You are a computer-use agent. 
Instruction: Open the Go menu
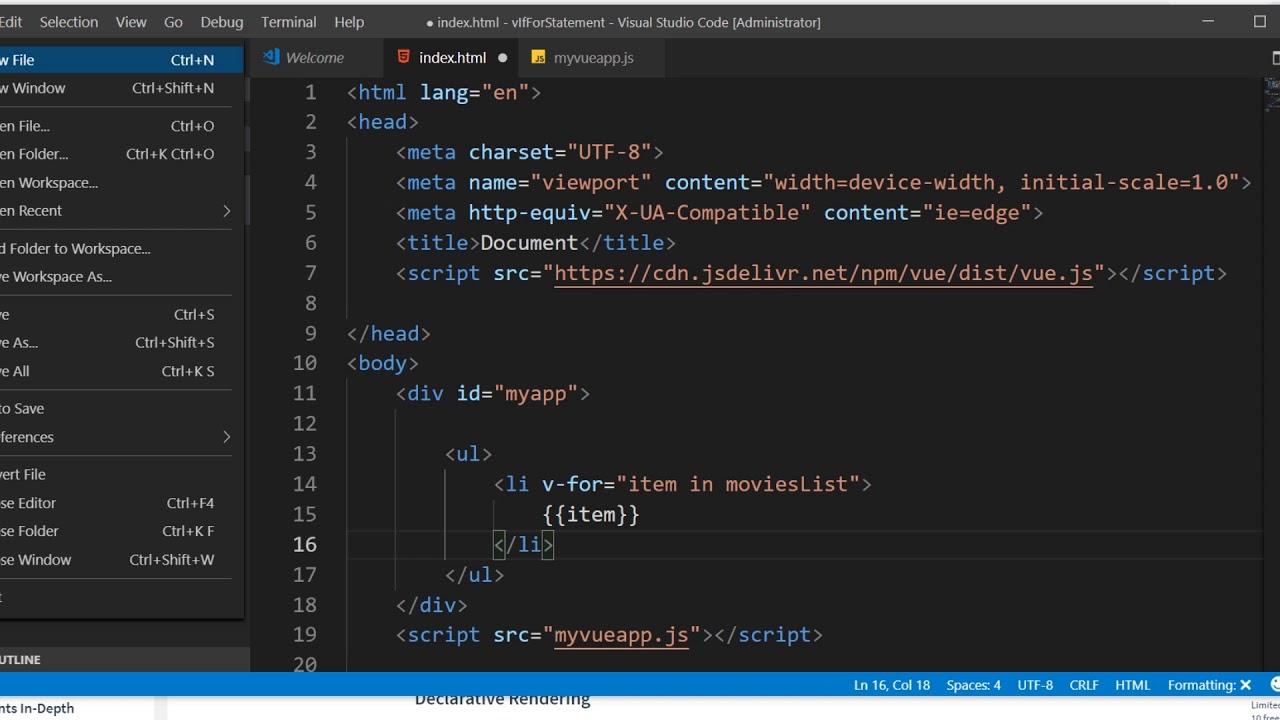click(173, 22)
